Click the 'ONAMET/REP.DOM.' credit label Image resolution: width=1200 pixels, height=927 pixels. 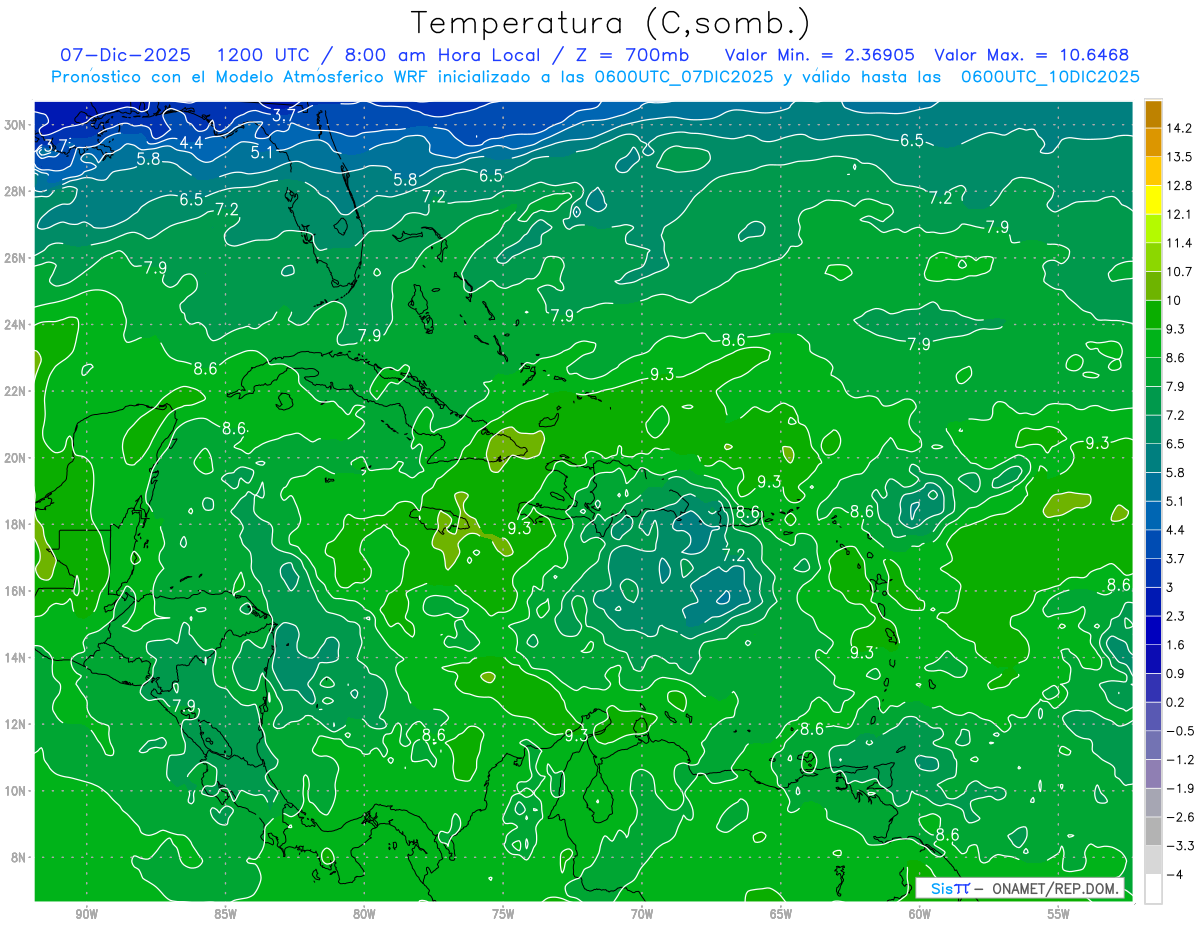(1056, 888)
